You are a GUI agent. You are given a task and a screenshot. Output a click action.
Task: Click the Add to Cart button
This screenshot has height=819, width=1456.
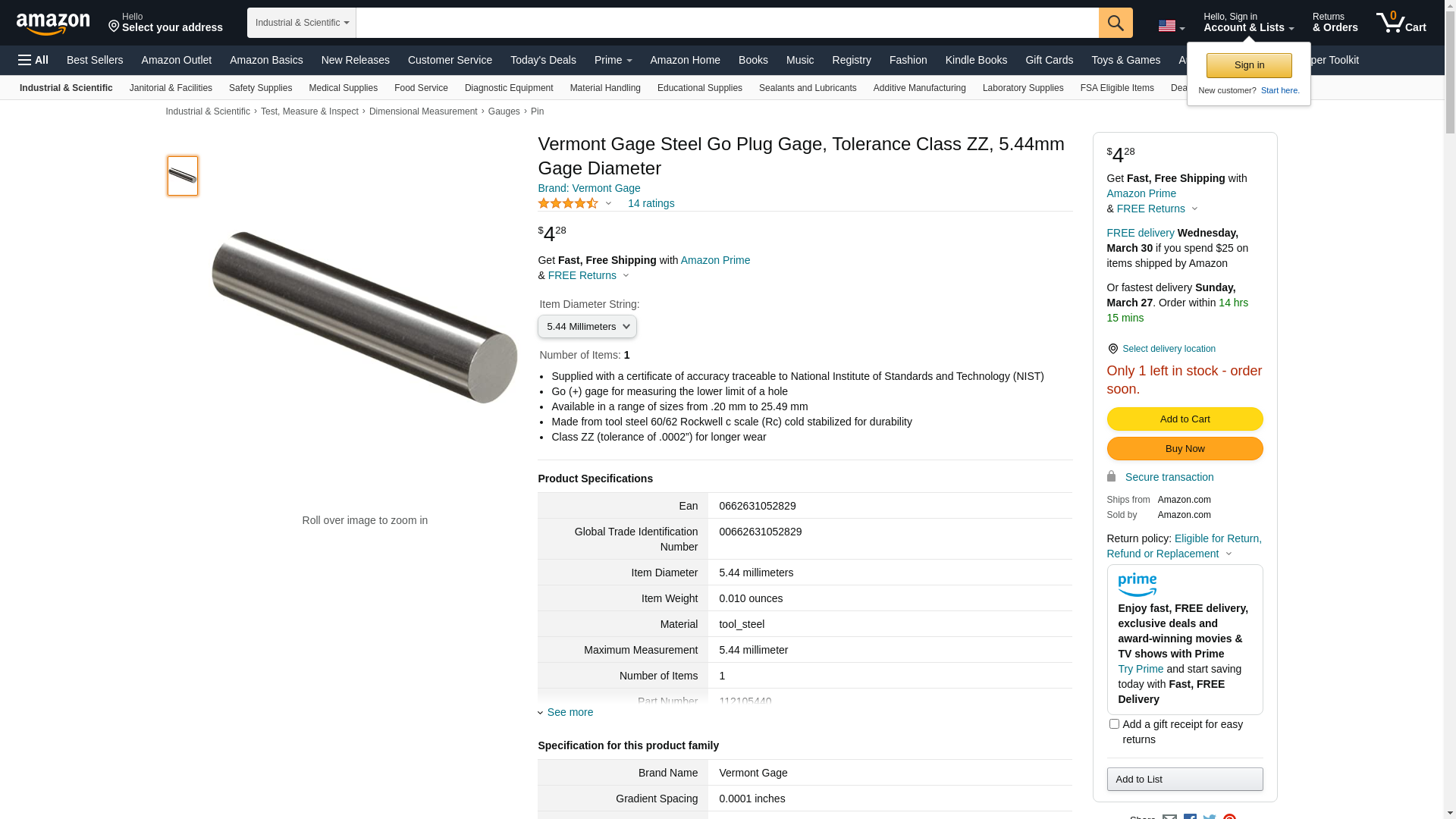1185,419
